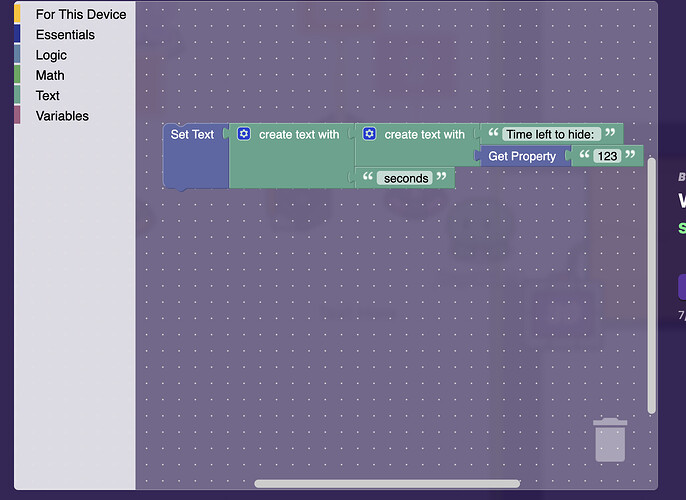Image resolution: width=686 pixels, height=500 pixels.
Task: Click the trash can icon
Action: pyautogui.click(x=610, y=440)
